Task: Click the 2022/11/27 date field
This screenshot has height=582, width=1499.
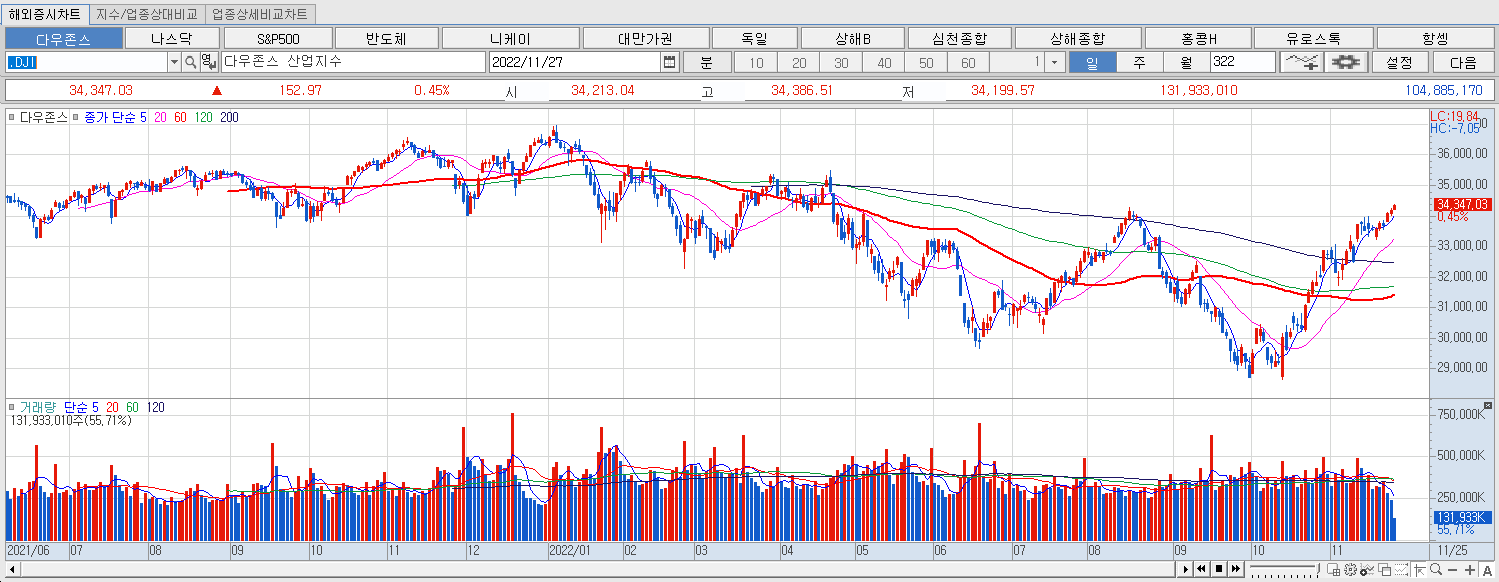Action: [575, 62]
